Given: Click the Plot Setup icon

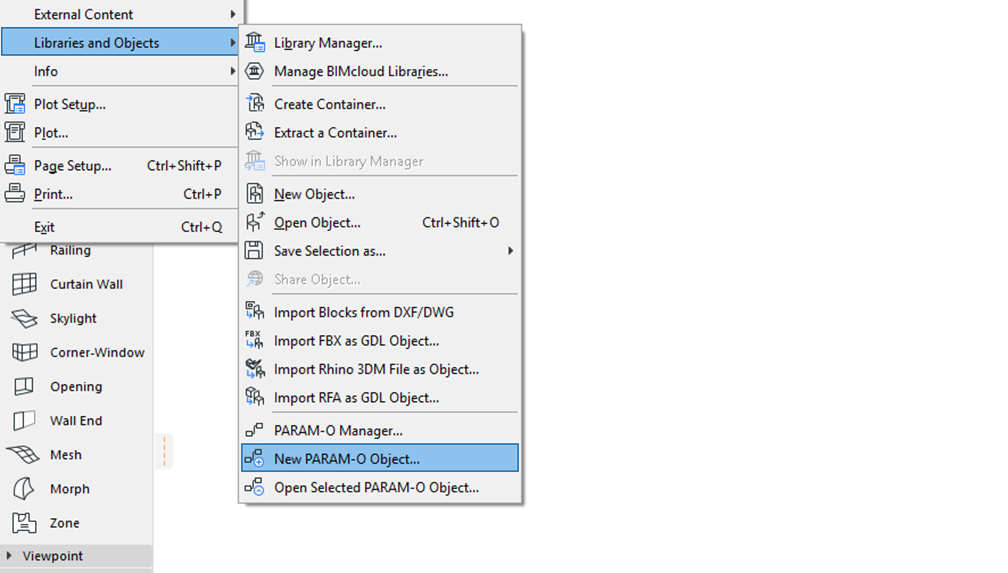Looking at the screenshot, I should click(15, 104).
